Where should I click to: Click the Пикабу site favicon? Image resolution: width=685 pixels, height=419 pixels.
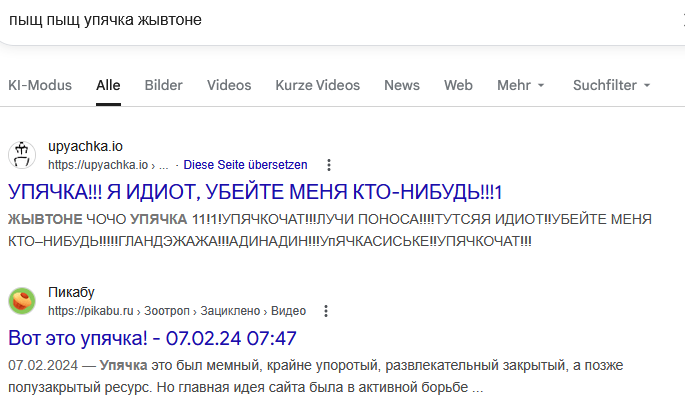coord(22,301)
